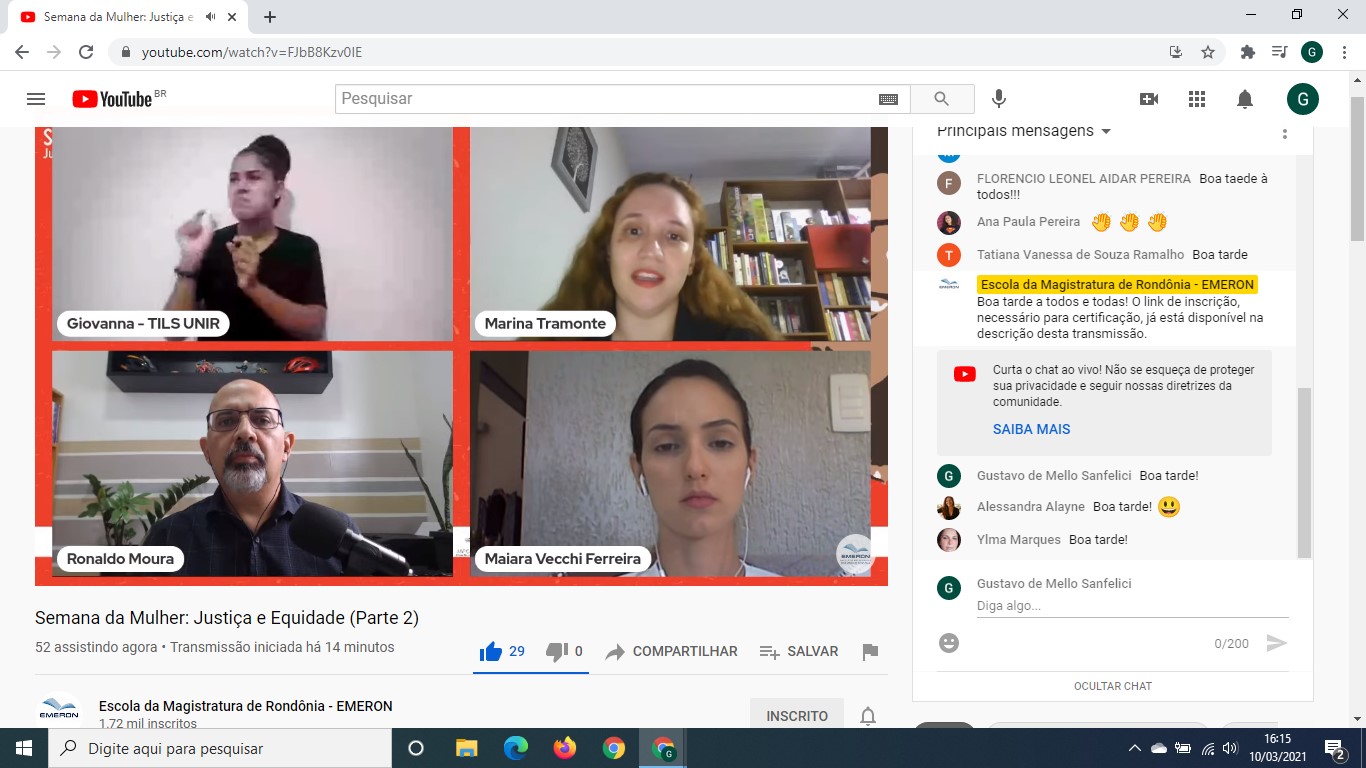1366x768 pixels.
Task: Open the create video camera icon
Action: (1149, 99)
